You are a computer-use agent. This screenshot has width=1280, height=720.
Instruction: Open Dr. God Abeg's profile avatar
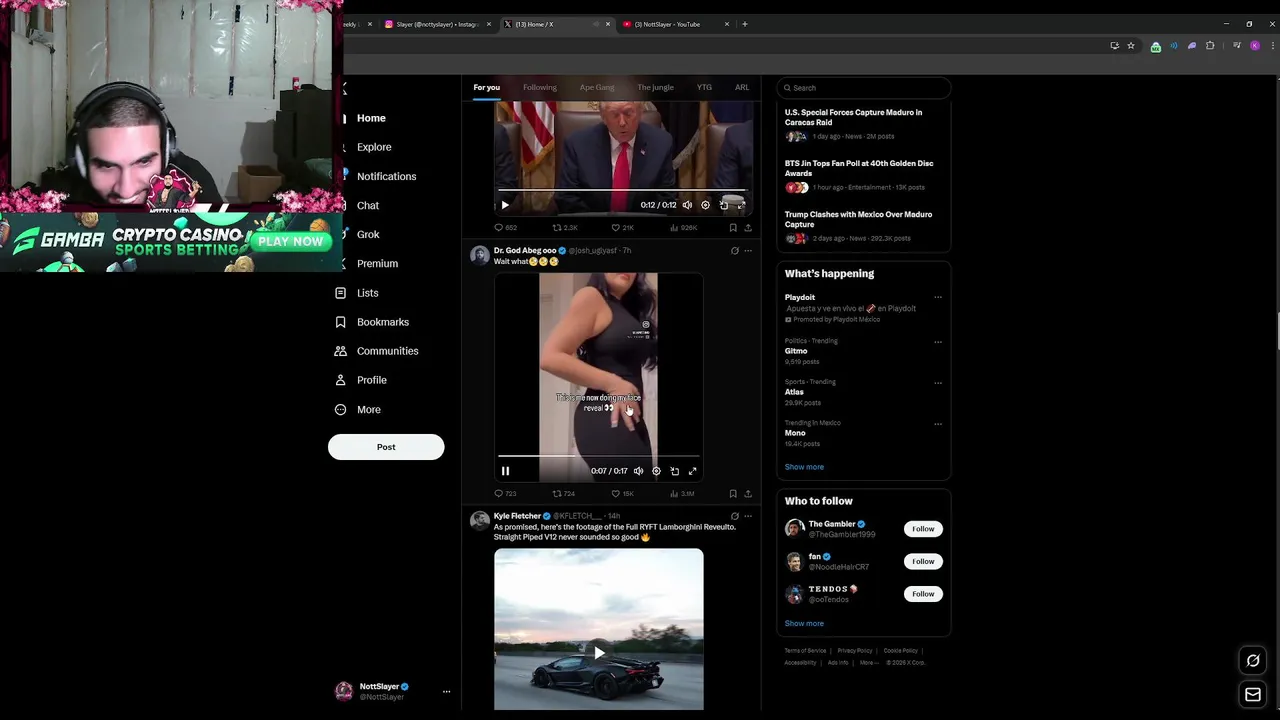click(x=480, y=255)
